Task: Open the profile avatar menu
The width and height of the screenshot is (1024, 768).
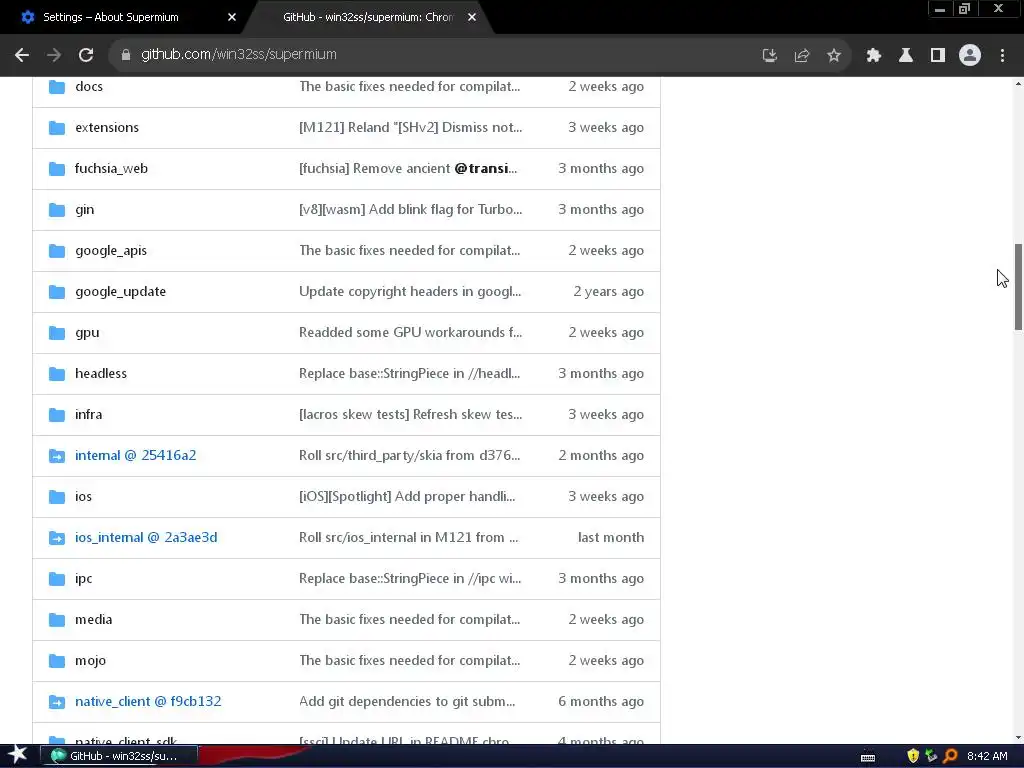Action: click(970, 56)
